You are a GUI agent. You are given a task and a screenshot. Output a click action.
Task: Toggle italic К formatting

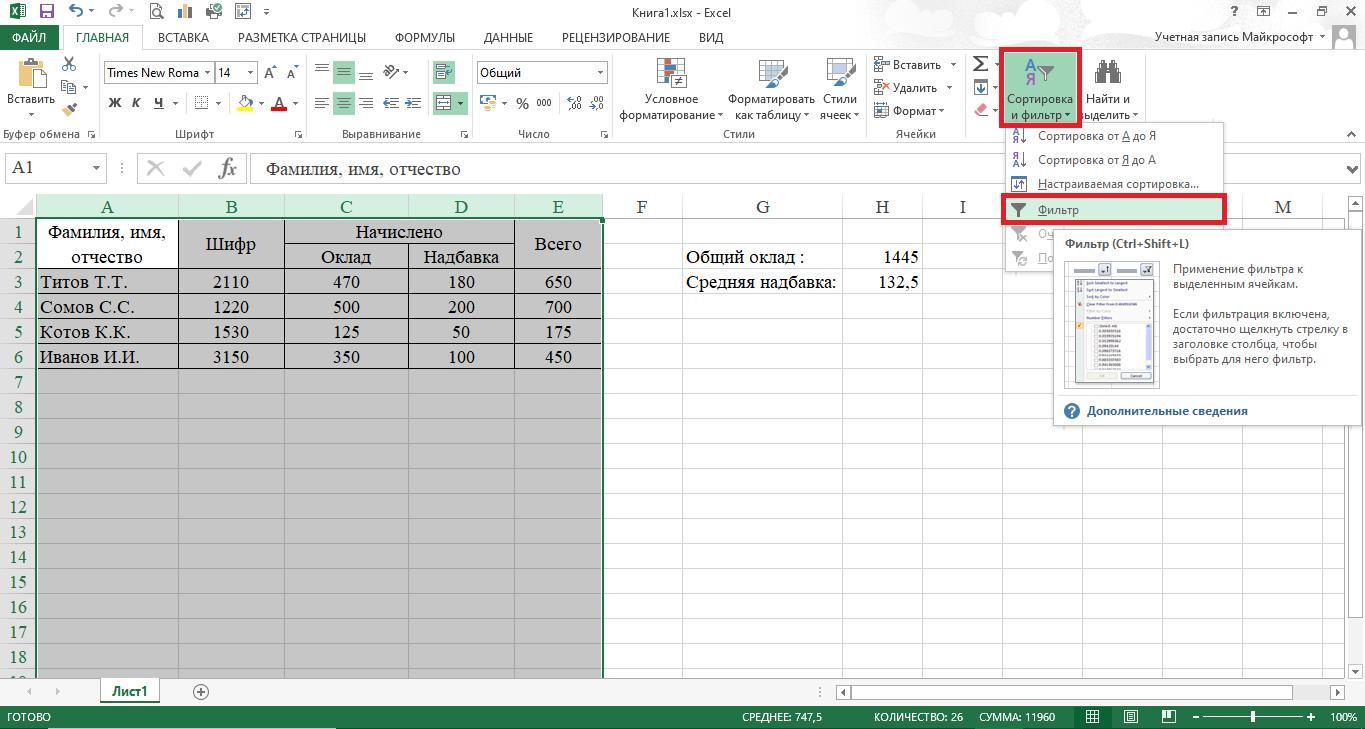tap(136, 103)
